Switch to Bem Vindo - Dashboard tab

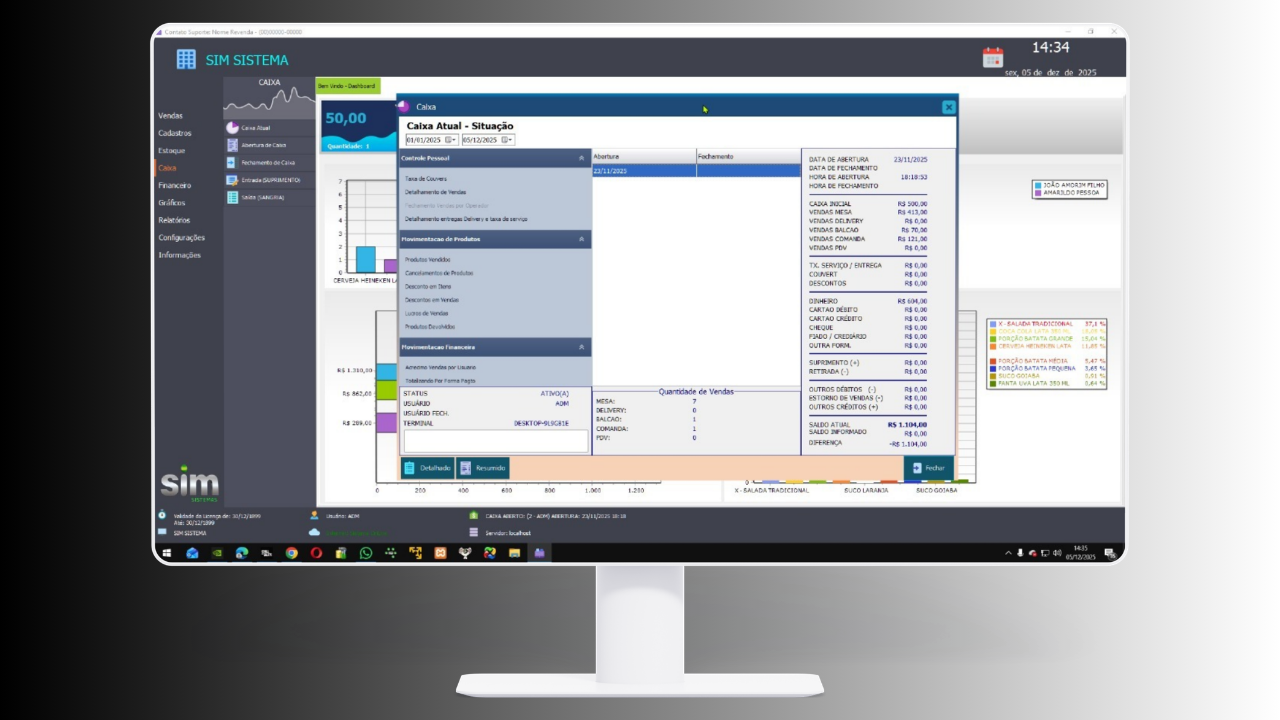(340, 86)
